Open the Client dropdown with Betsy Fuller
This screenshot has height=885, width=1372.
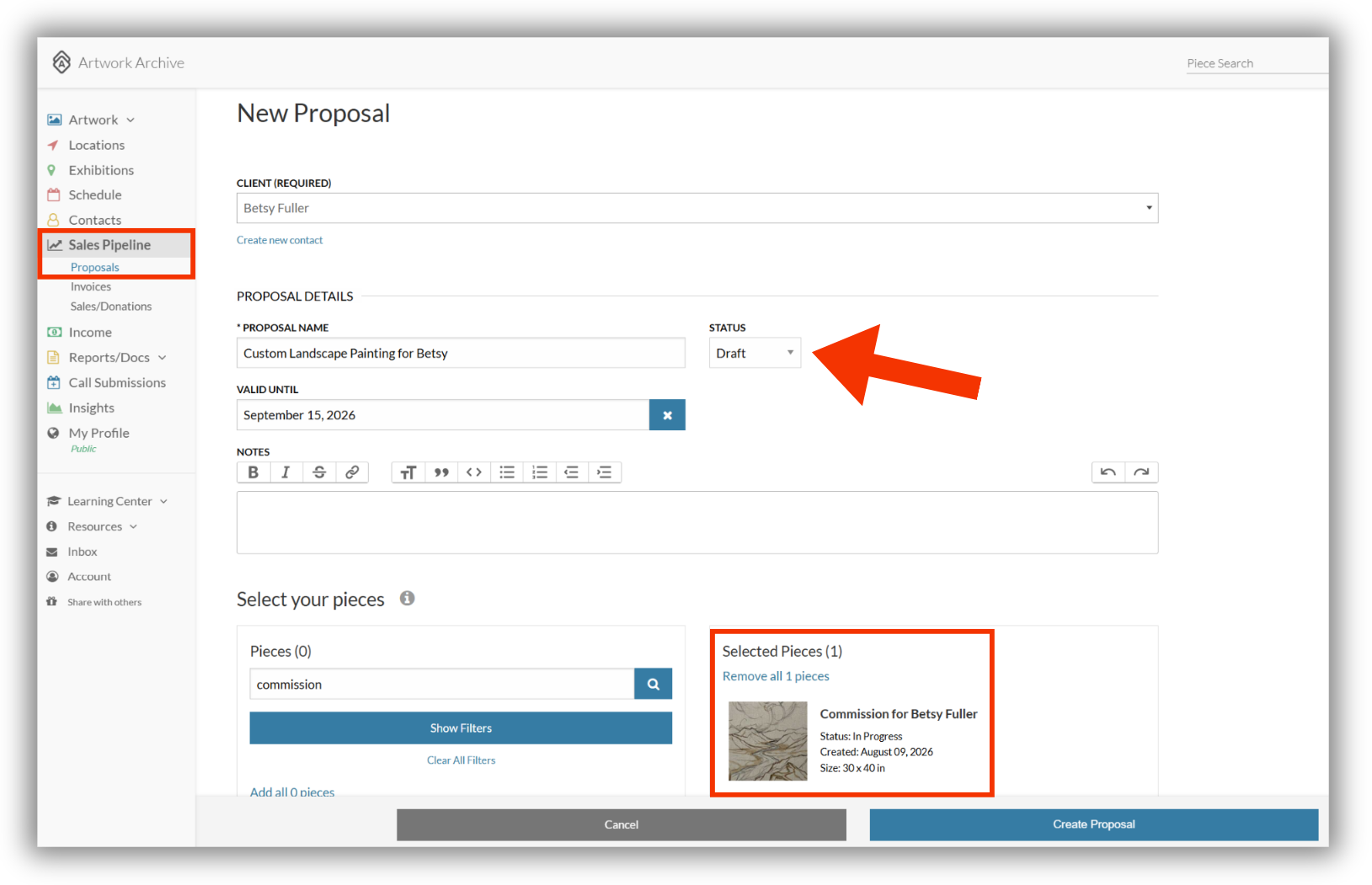click(697, 208)
